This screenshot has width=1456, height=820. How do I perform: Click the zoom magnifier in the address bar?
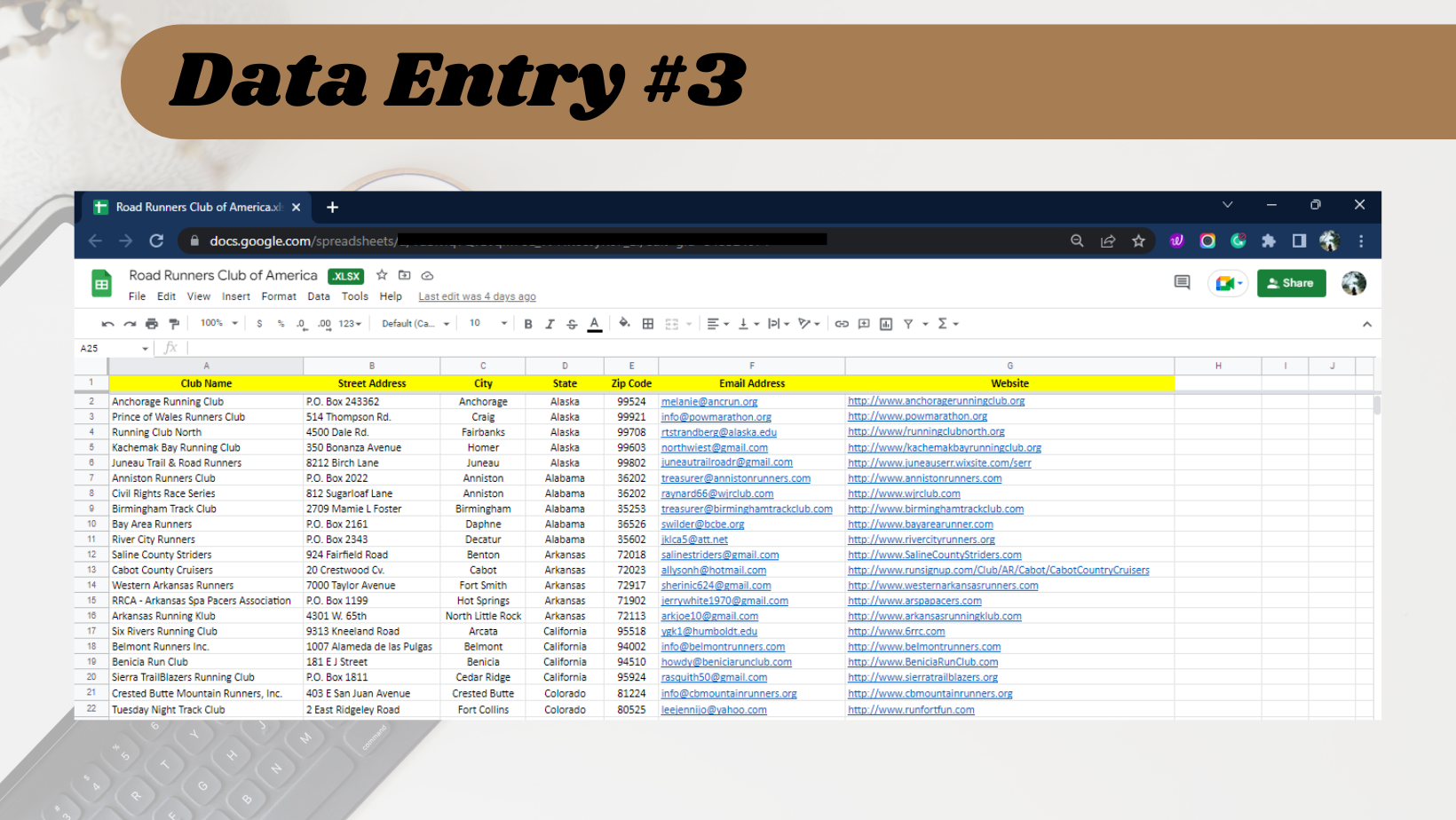1077,240
